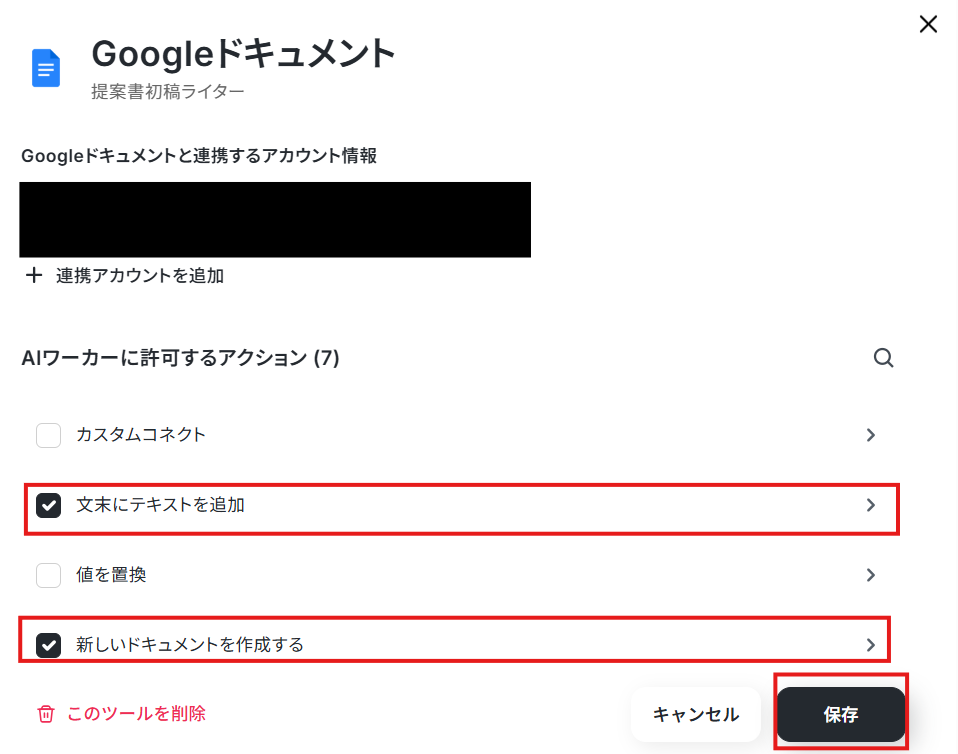Close the dialog with the X icon

pos(928,24)
